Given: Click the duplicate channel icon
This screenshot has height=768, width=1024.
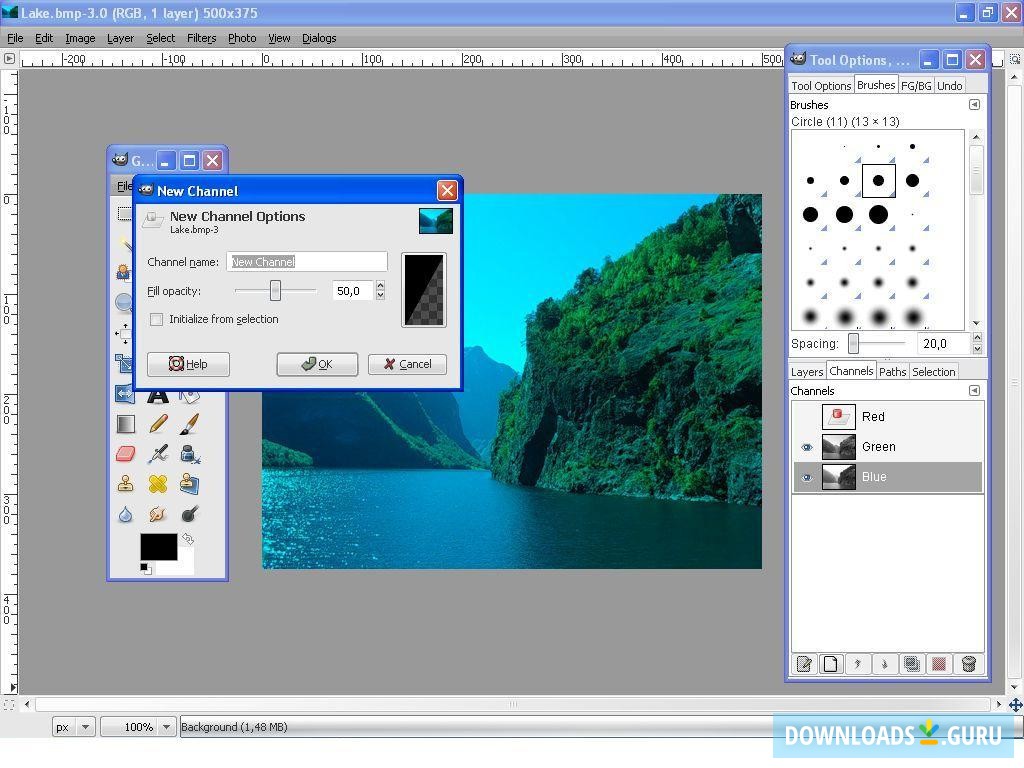Looking at the screenshot, I should tap(911, 664).
